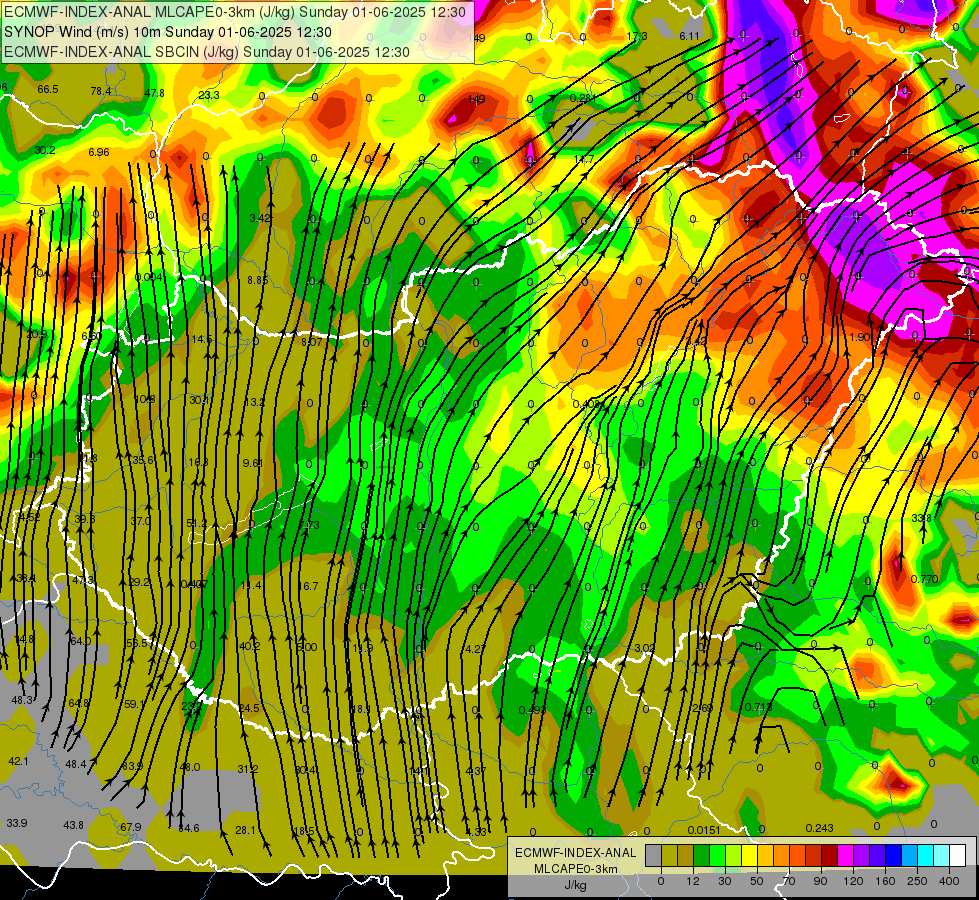Click the map value 40.2
This screenshot has width=979, height=900.
click(x=250, y=646)
